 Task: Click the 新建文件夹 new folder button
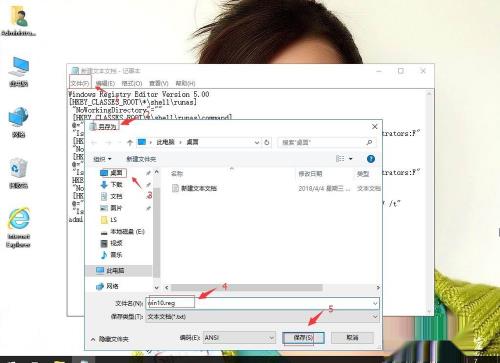pyautogui.click(x=141, y=159)
